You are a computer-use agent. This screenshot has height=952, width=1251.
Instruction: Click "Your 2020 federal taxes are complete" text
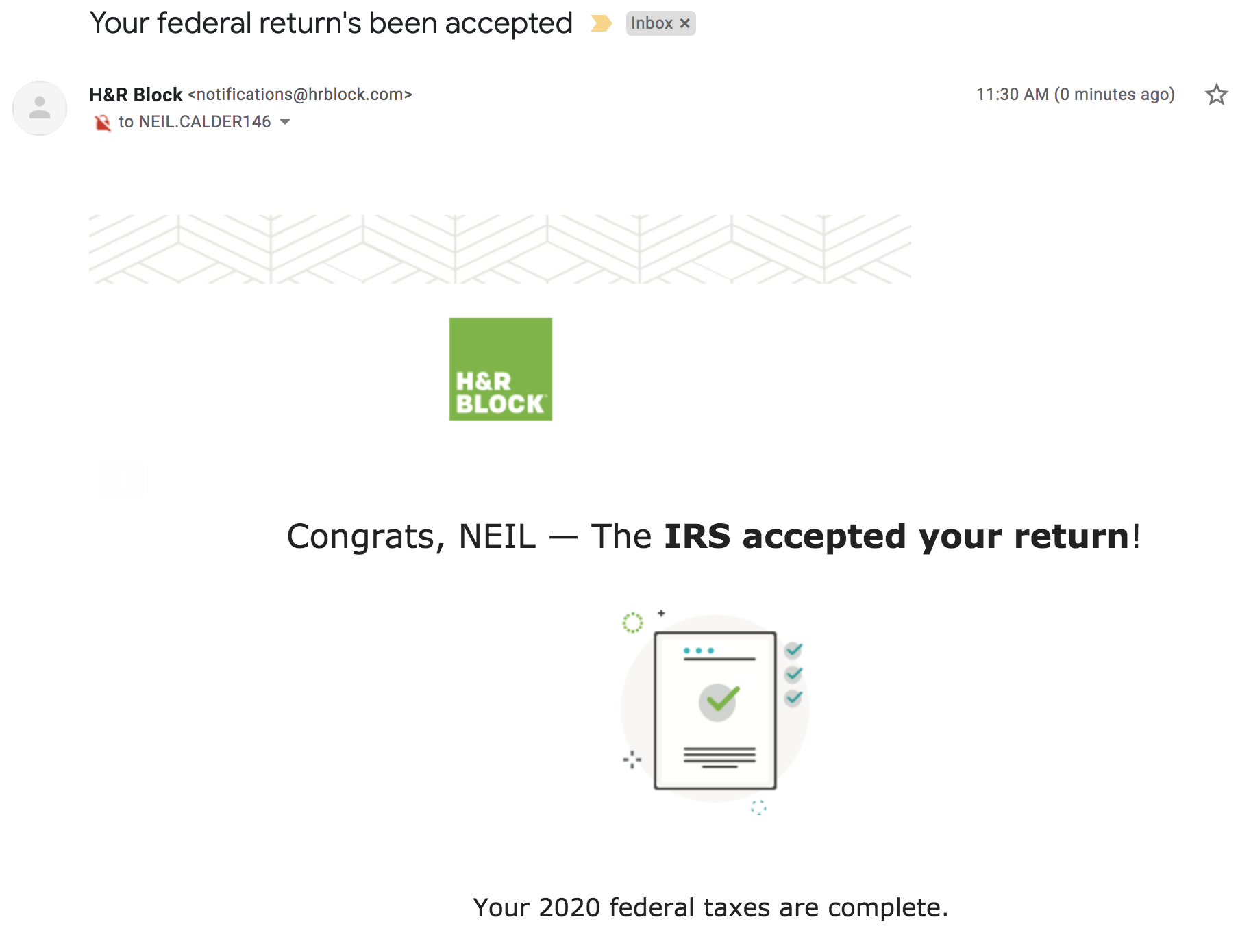pos(710,907)
